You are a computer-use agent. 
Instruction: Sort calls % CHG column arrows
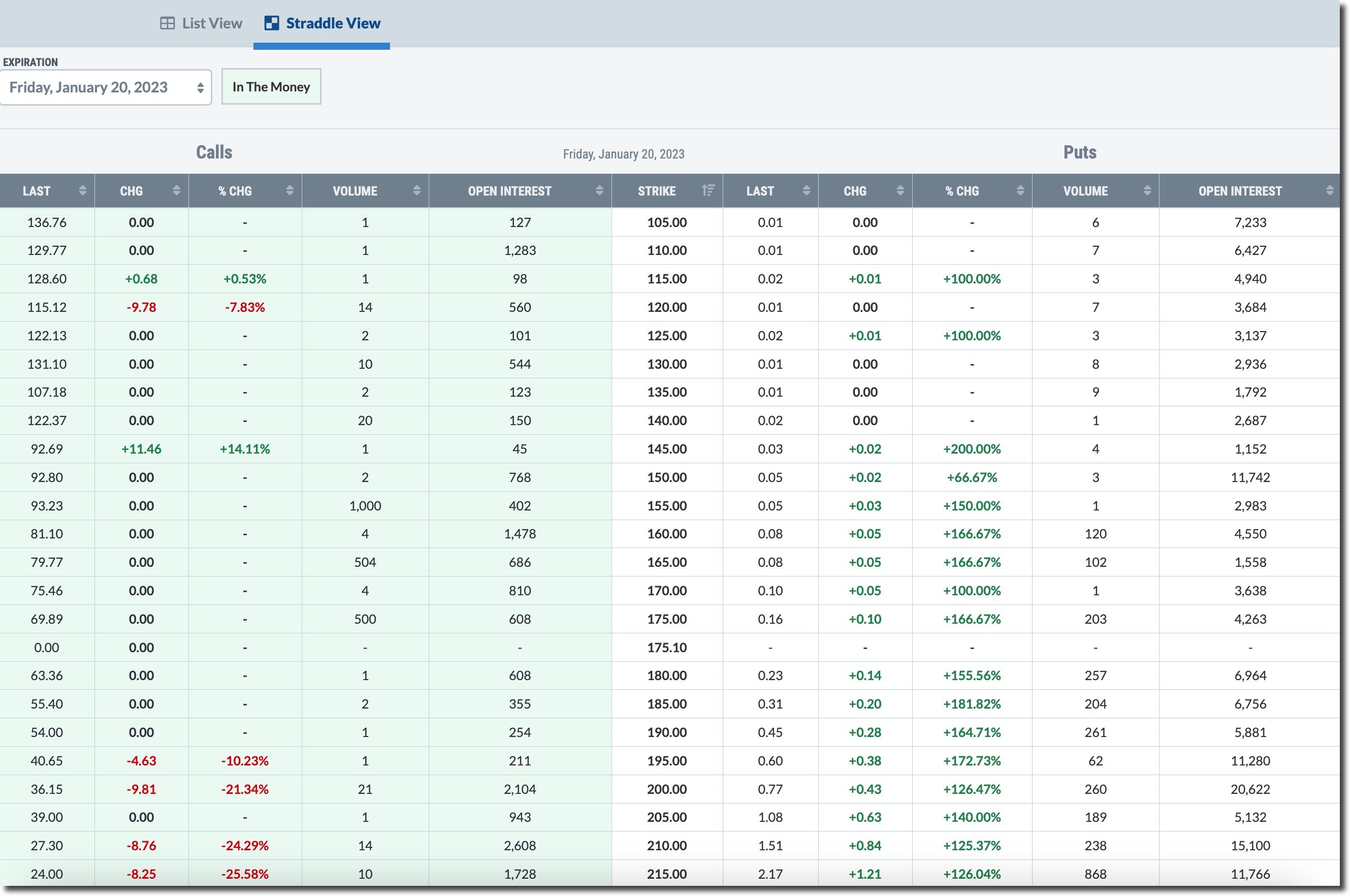(290, 191)
